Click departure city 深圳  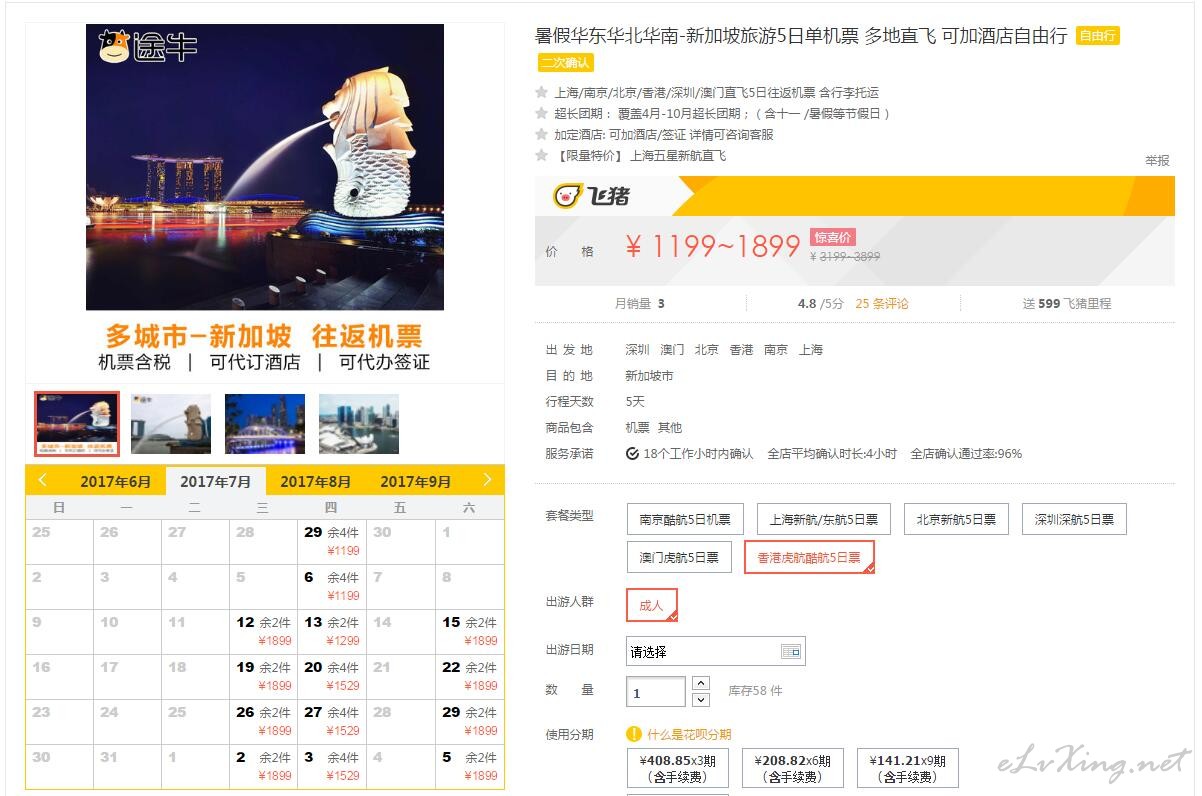pyautogui.click(x=637, y=350)
